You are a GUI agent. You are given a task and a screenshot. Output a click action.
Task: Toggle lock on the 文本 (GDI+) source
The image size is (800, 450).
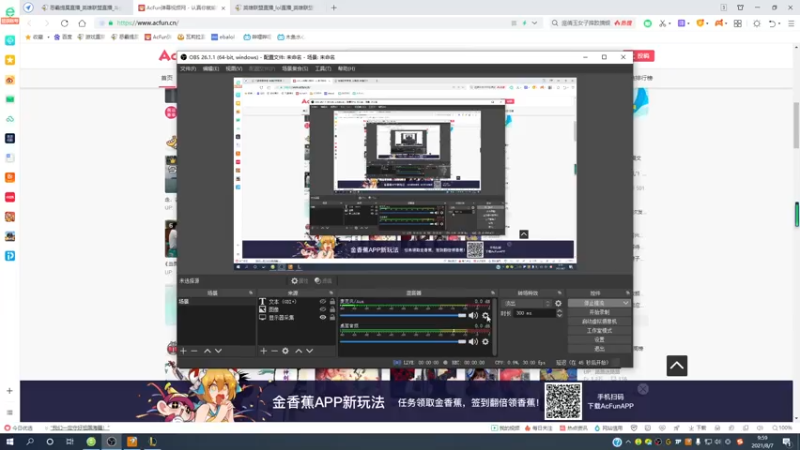point(332,302)
